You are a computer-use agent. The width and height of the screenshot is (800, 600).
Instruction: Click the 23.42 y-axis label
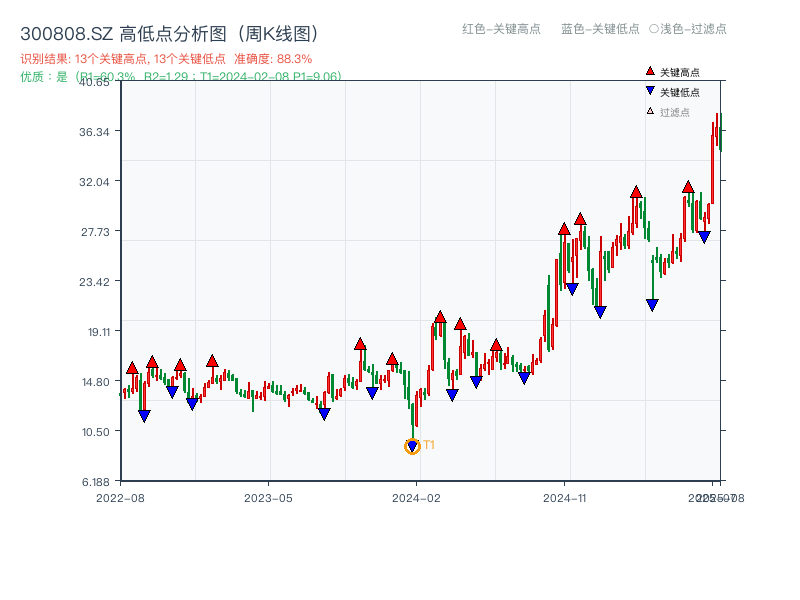tap(94, 282)
